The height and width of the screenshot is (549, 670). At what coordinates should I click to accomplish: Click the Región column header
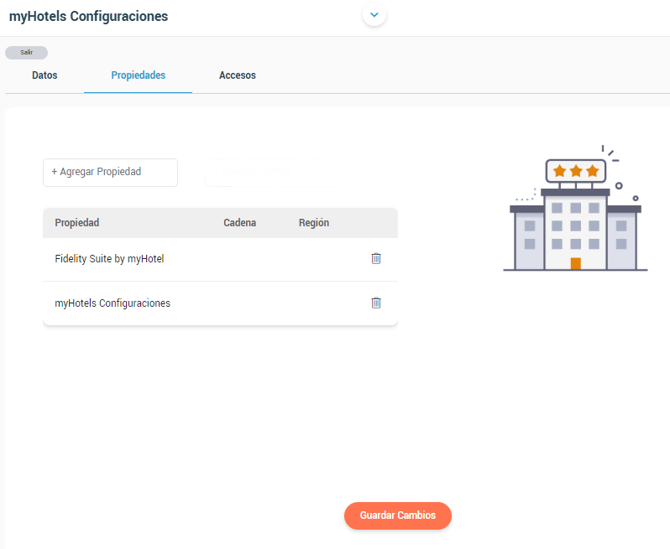click(x=314, y=223)
